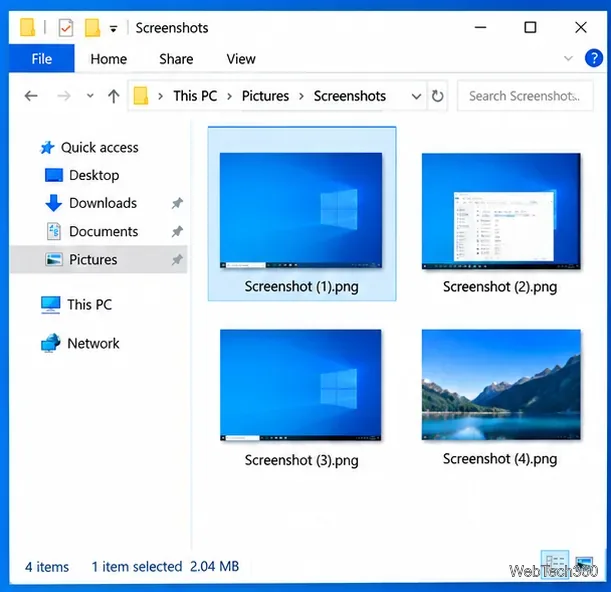The height and width of the screenshot is (592, 611).
Task: Open recent locations dropdown arrow
Action: point(90,95)
